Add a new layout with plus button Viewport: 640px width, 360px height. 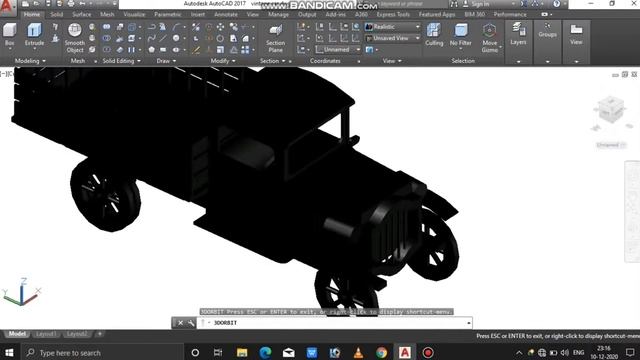[x=100, y=334]
